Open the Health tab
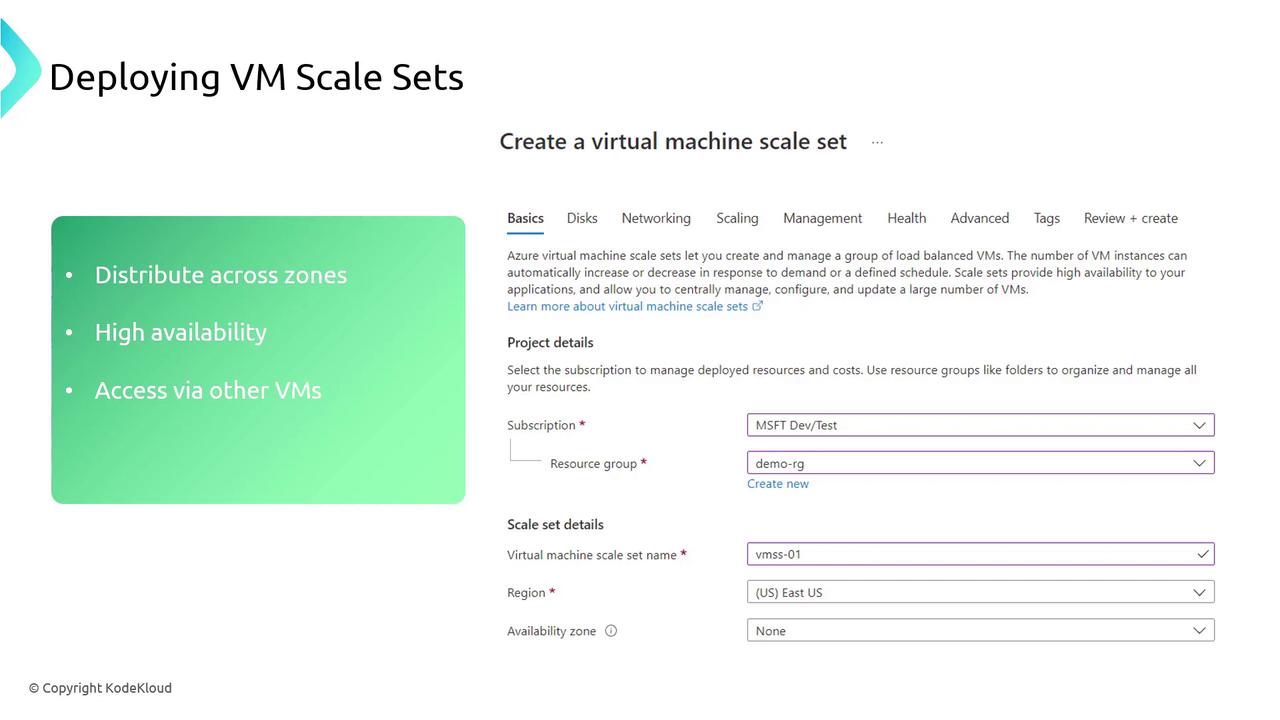This screenshot has height=720, width=1280. tap(906, 218)
